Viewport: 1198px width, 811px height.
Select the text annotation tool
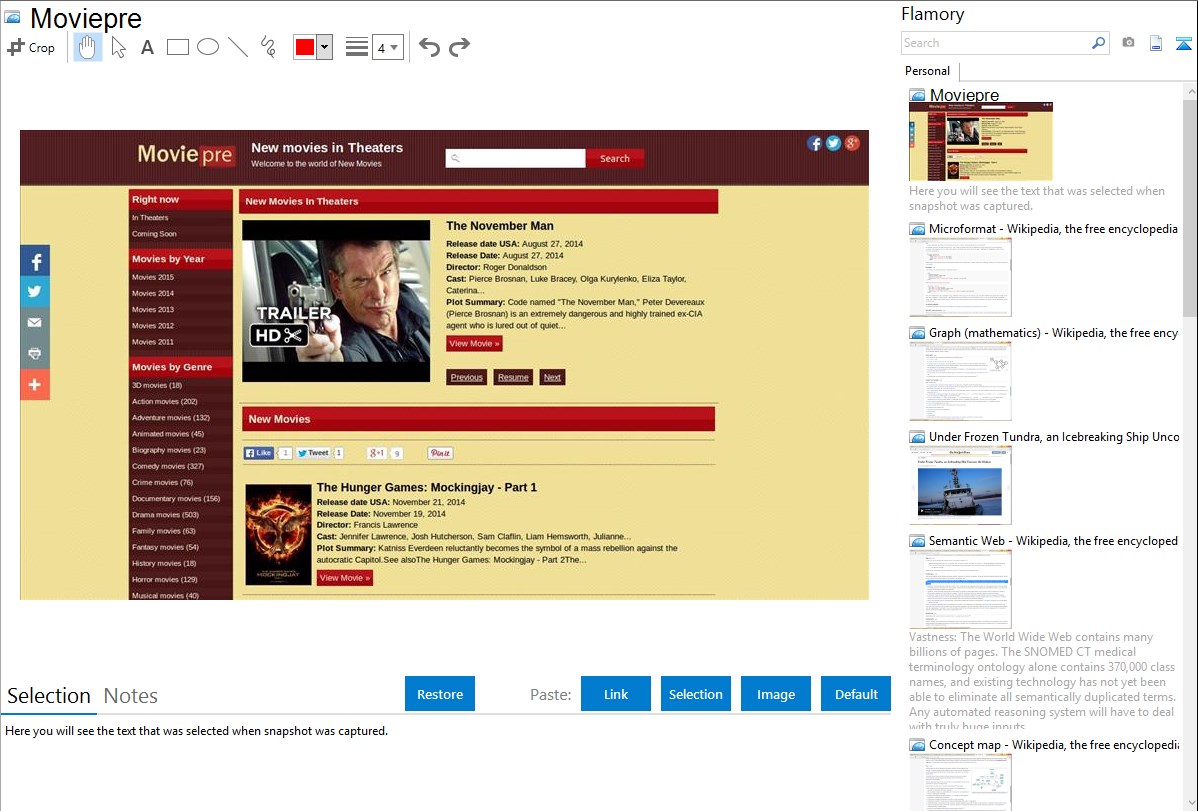click(147, 47)
